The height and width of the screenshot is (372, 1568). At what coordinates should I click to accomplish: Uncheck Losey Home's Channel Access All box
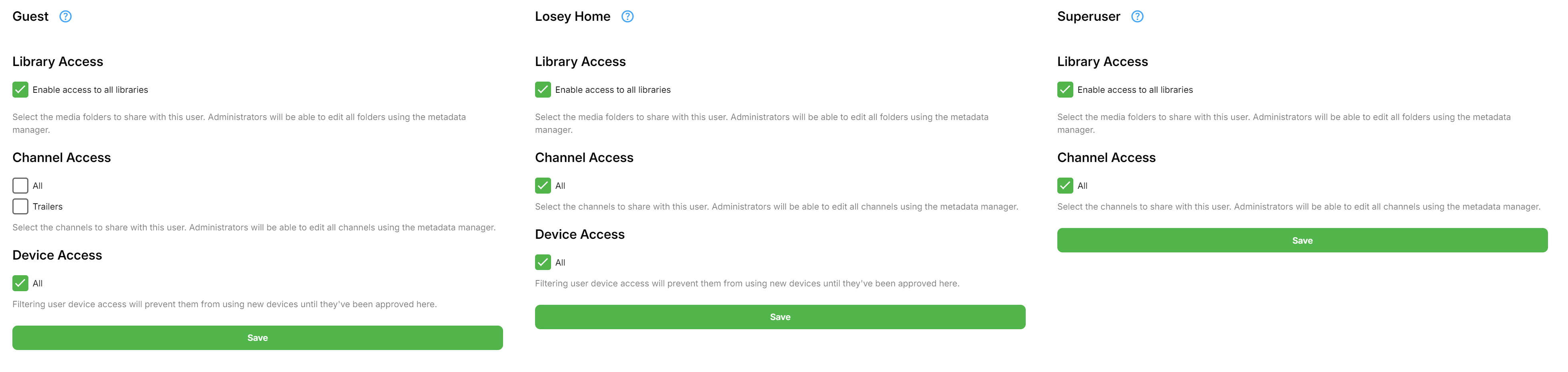click(x=542, y=186)
